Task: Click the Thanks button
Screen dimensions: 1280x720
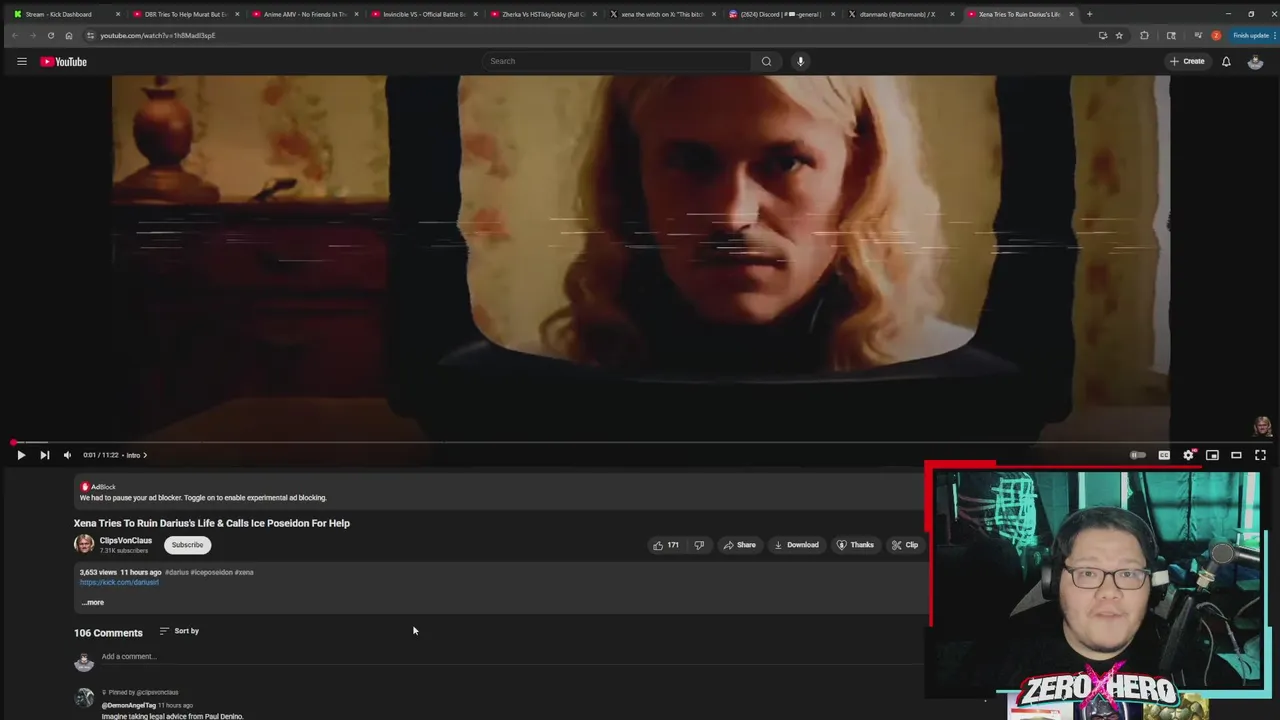Action: coord(855,545)
